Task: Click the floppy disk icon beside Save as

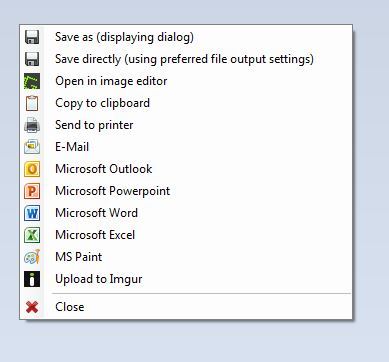Action: (32, 37)
